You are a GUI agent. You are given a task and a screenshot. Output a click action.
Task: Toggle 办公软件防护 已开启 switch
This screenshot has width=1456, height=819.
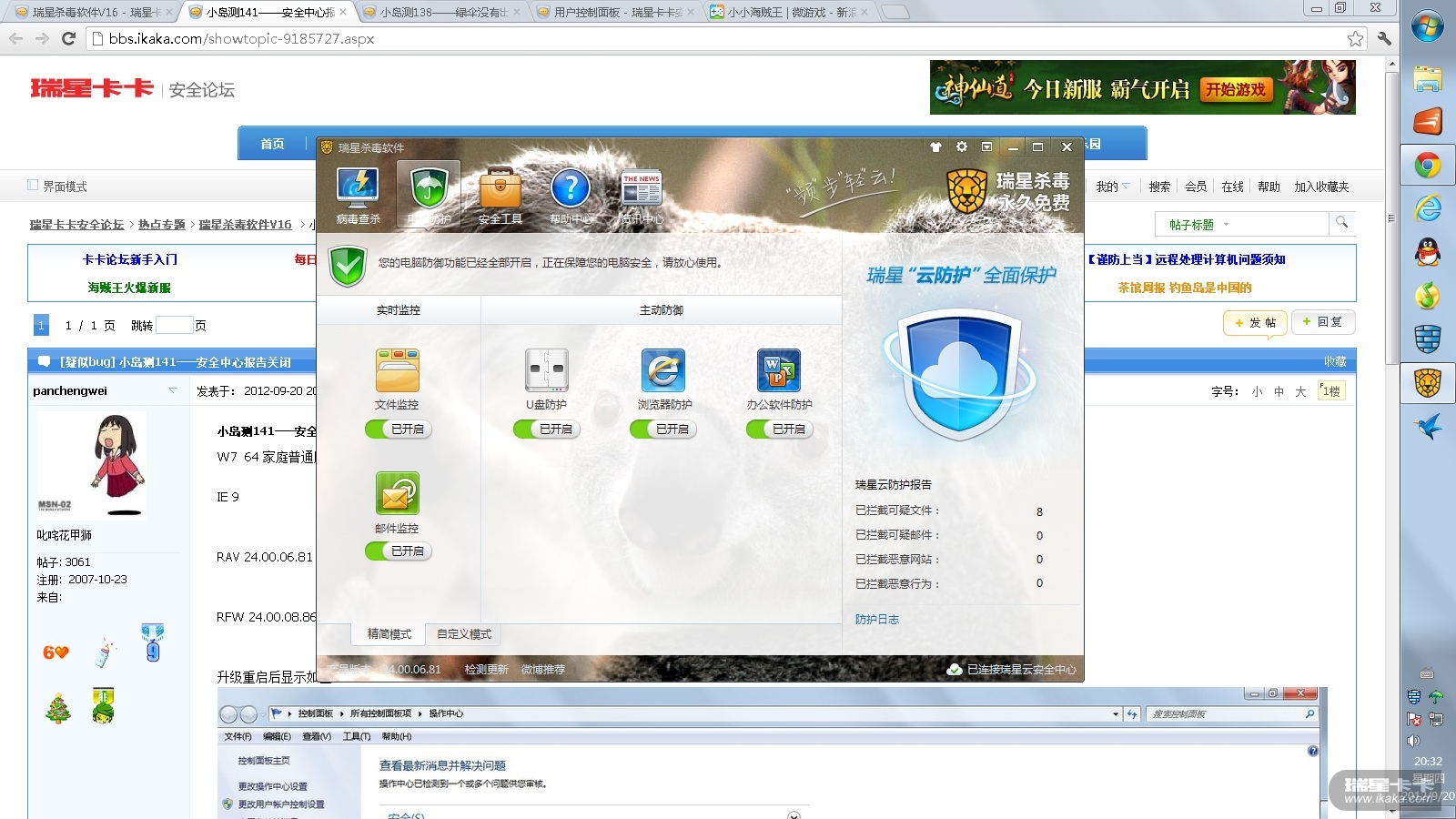[x=779, y=429]
